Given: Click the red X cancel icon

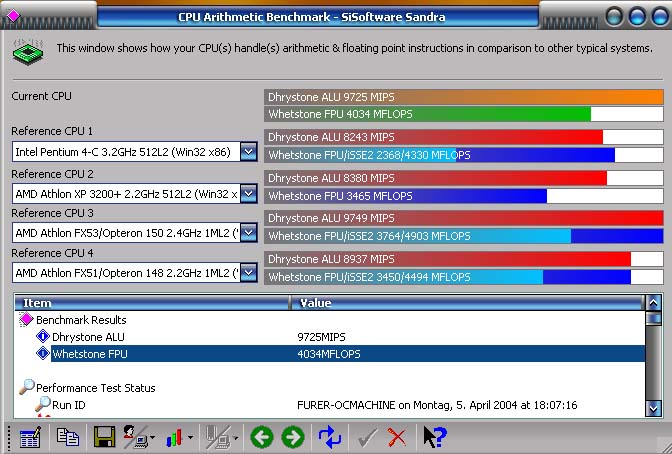Looking at the screenshot, I should tap(397, 437).
